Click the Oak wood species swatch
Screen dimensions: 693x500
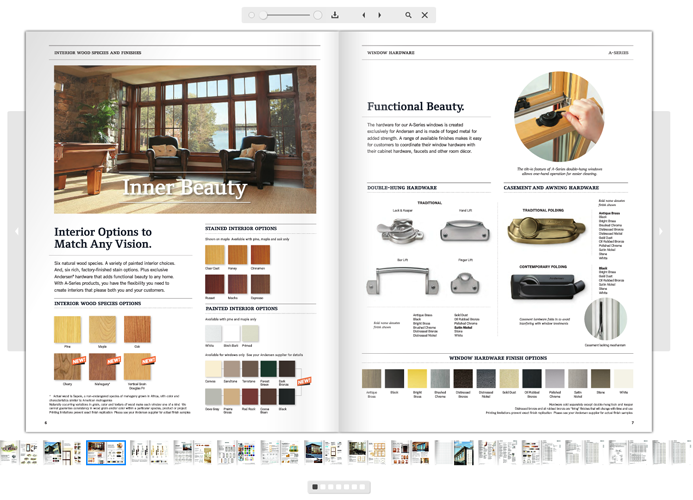(137, 329)
